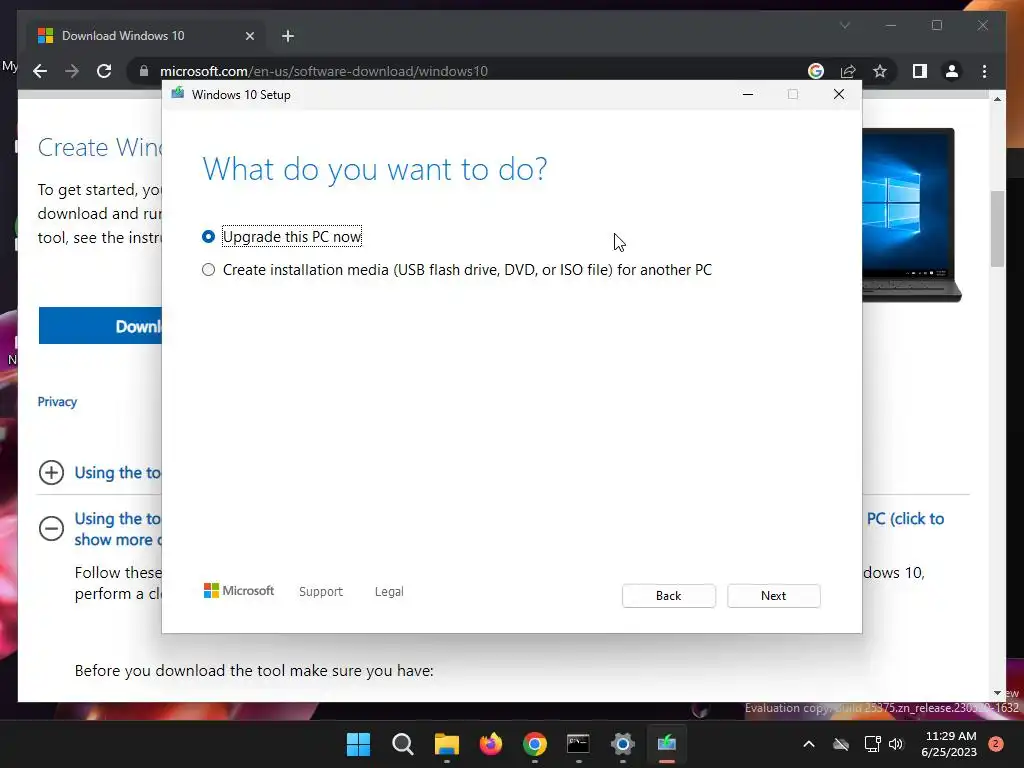The width and height of the screenshot is (1024, 768).
Task: Open notification badge showing 2
Action: click(996, 744)
